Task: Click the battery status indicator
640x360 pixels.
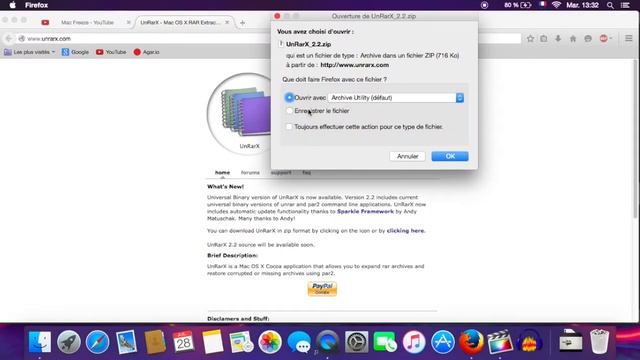Action: (x=518, y=5)
